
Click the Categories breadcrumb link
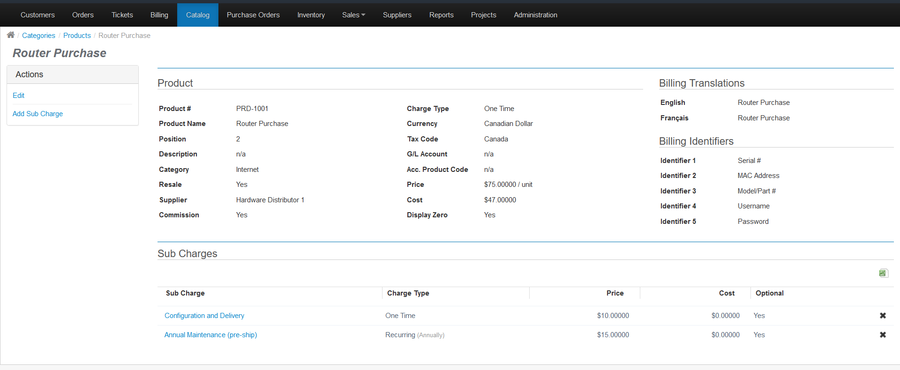pos(38,36)
